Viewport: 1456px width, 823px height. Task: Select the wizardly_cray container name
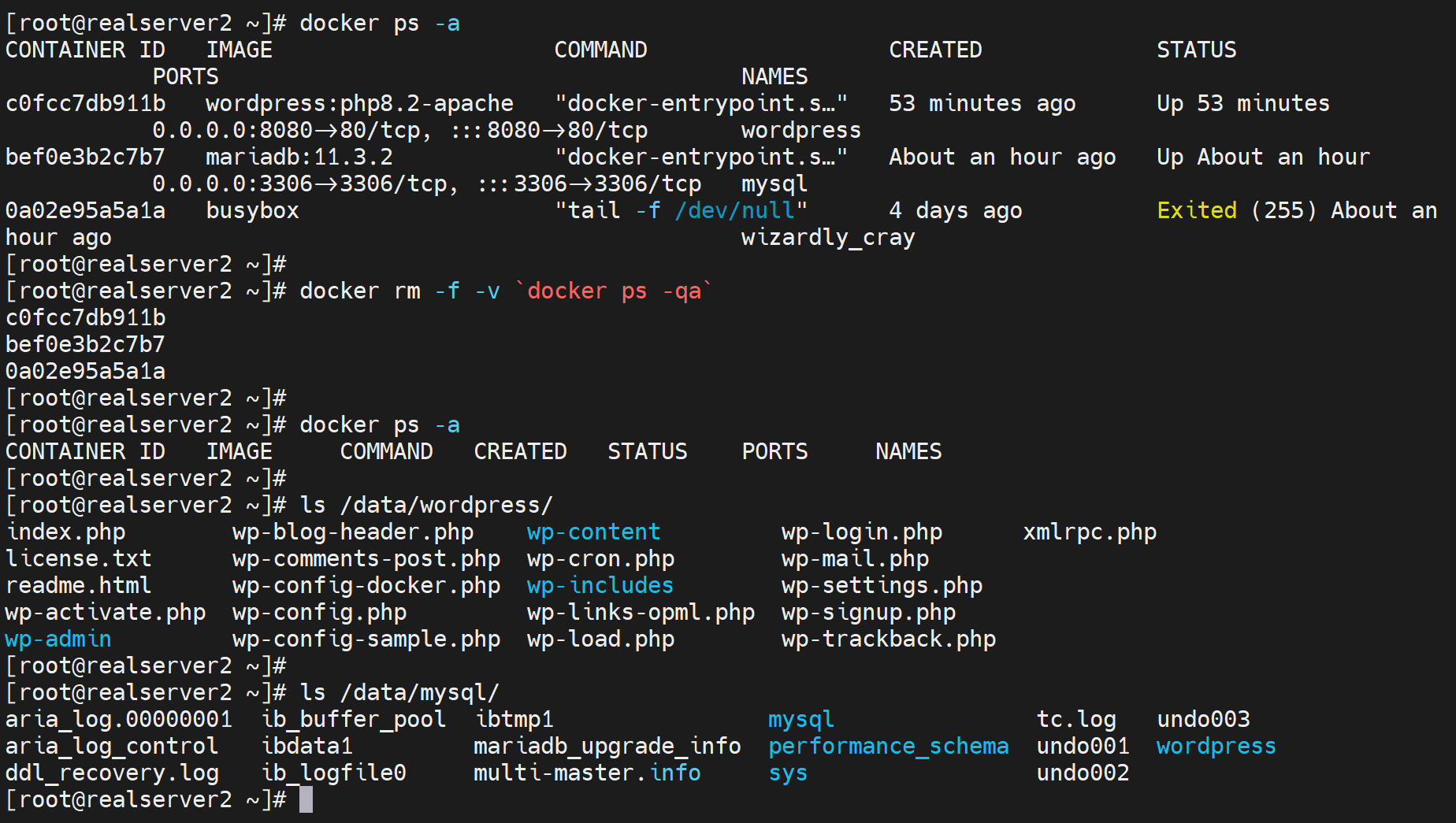click(827, 238)
